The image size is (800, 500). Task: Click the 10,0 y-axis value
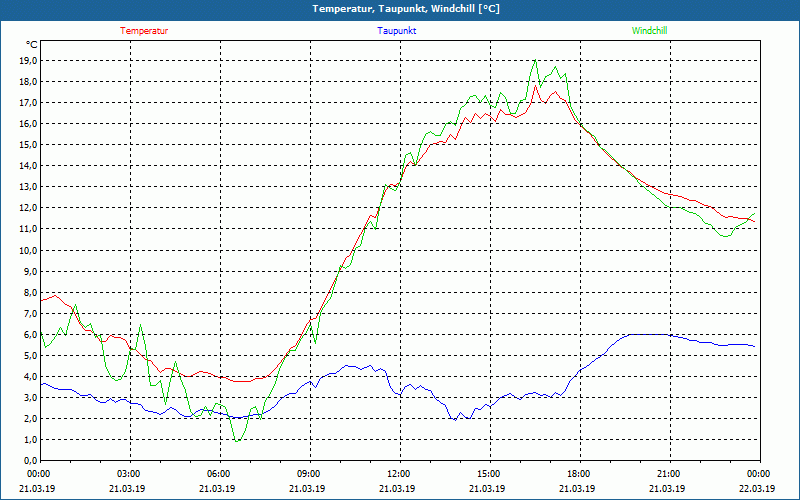click(28, 250)
